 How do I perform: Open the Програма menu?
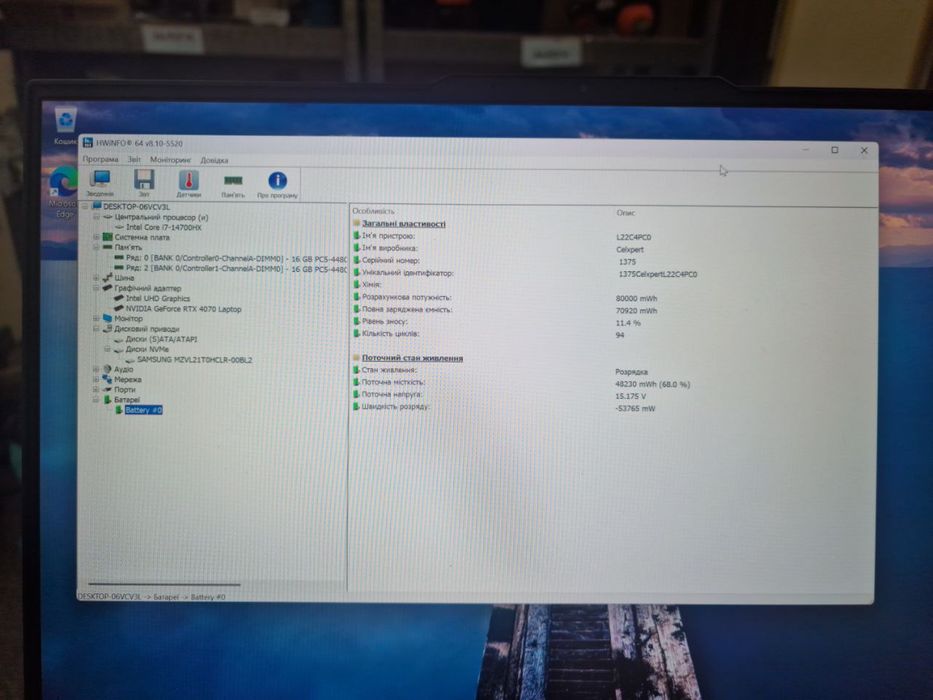101,160
